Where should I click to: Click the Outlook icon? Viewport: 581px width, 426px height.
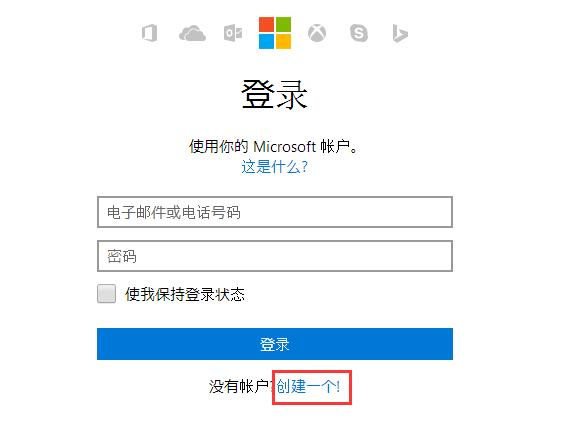[233, 33]
